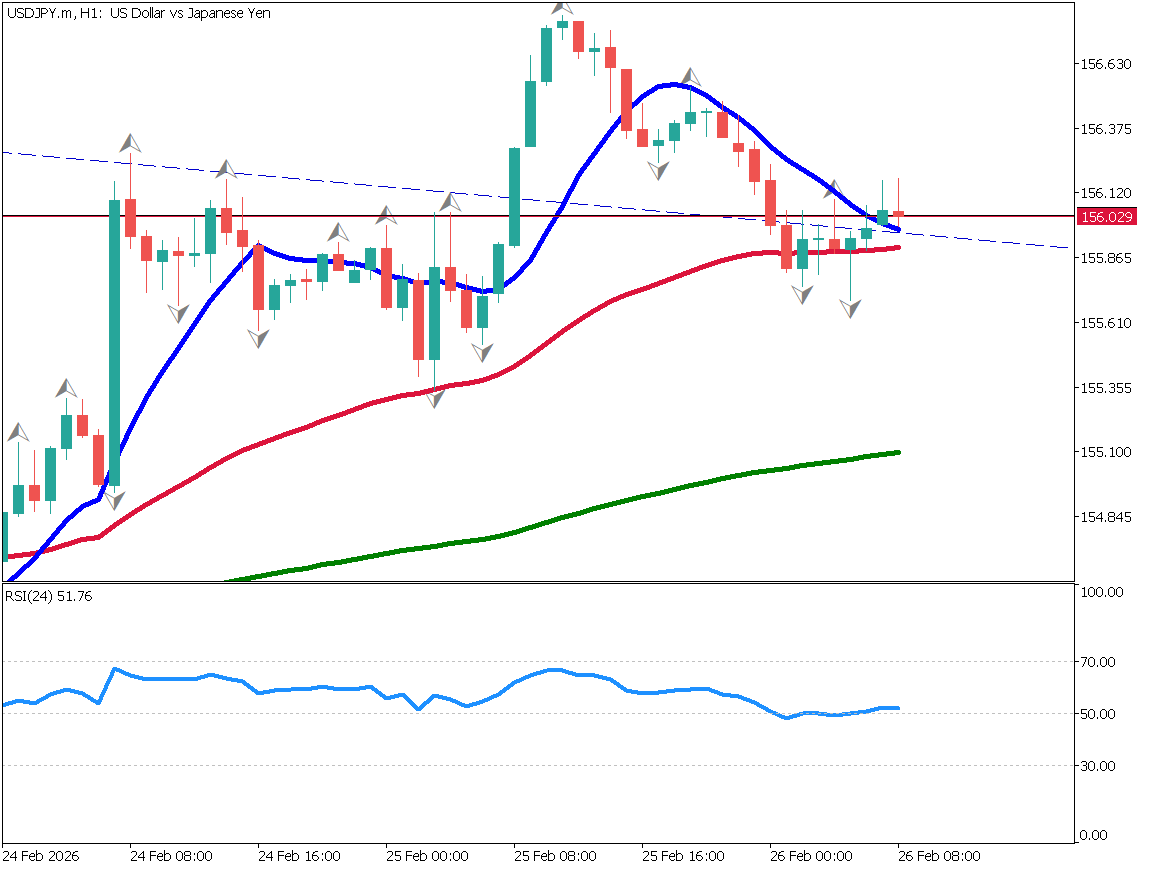Click the end marker of the red moving average
Viewport: 1152px width, 870px height.
click(898, 247)
